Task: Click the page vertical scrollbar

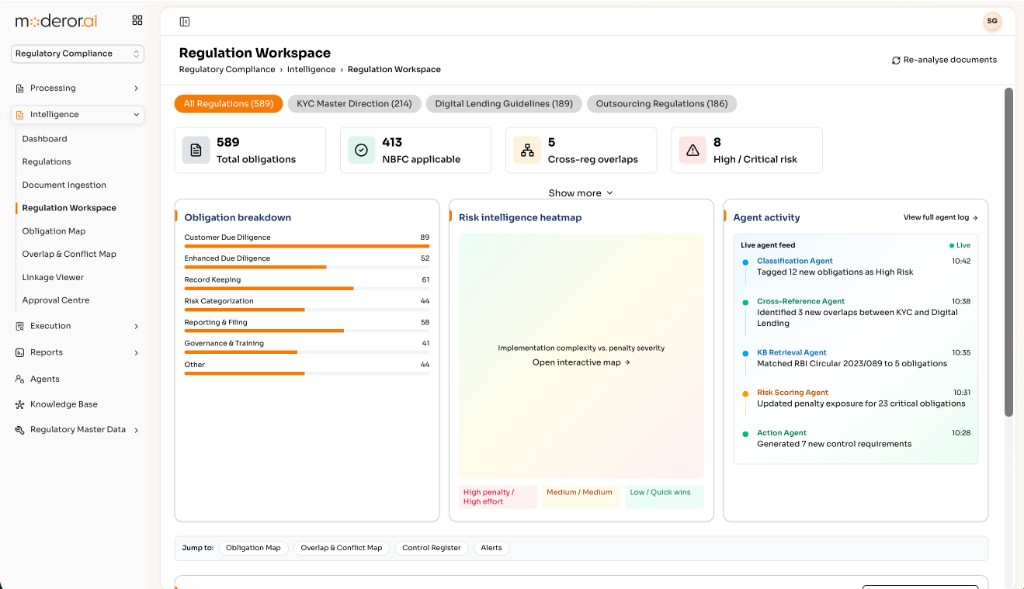Action: tap(1008, 252)
